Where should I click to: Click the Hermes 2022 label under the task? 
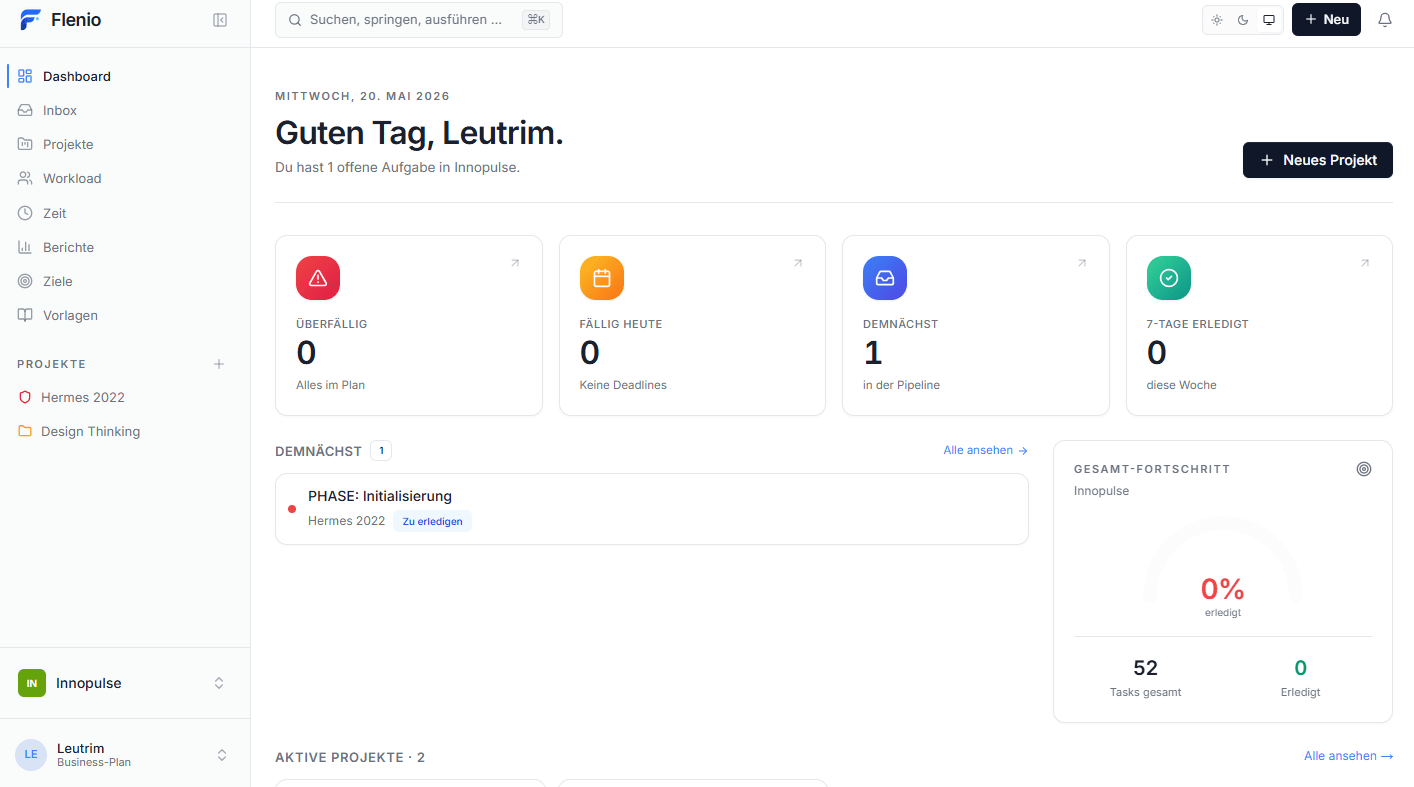[346, 521]
